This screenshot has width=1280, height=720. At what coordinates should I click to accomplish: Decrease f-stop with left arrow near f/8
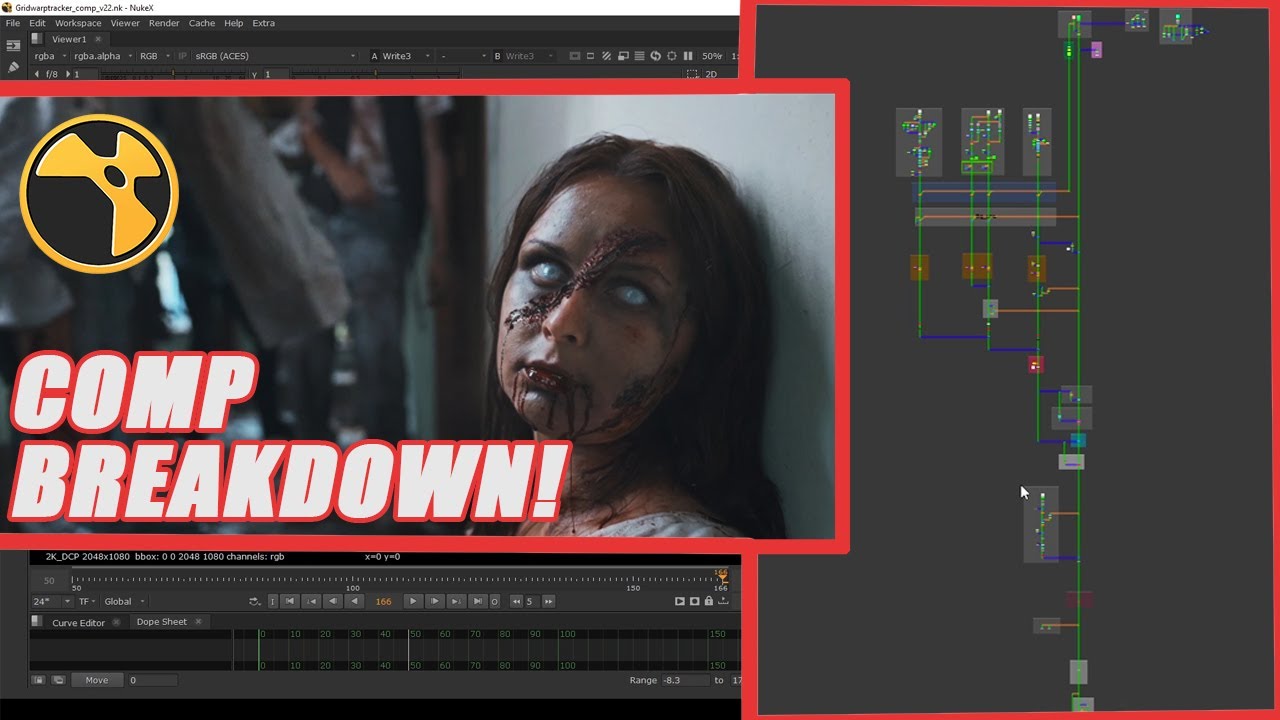click(37, 74)
